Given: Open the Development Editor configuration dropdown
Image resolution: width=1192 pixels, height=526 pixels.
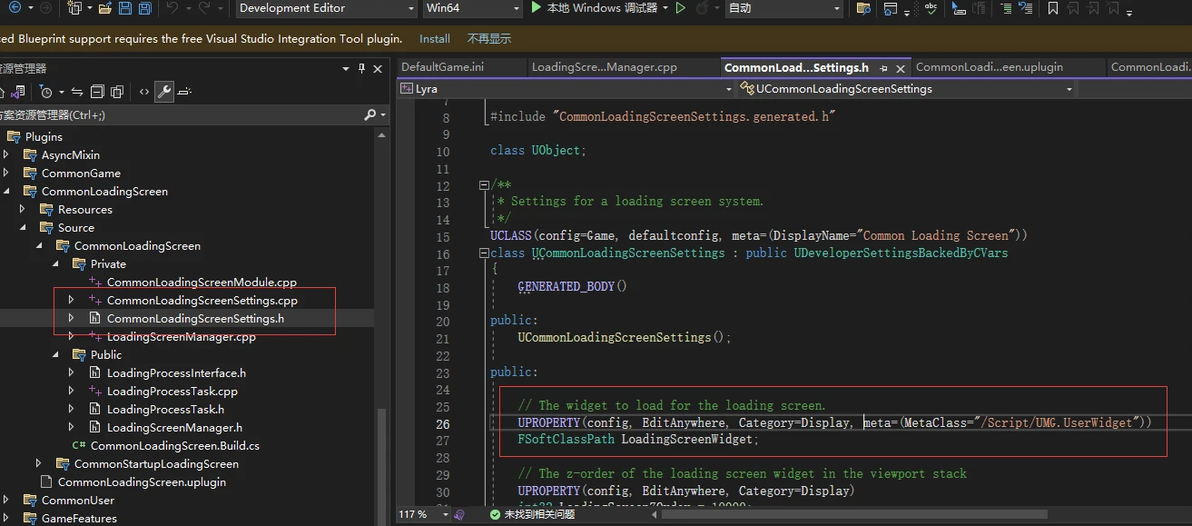Looking at the screenshot, I should (x=326, y=8).
